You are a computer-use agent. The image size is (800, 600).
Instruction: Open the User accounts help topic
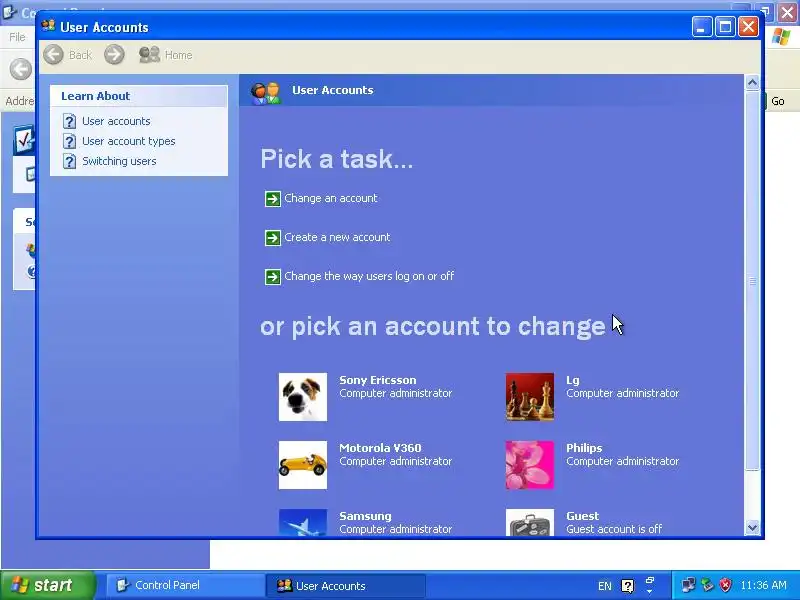116,121
